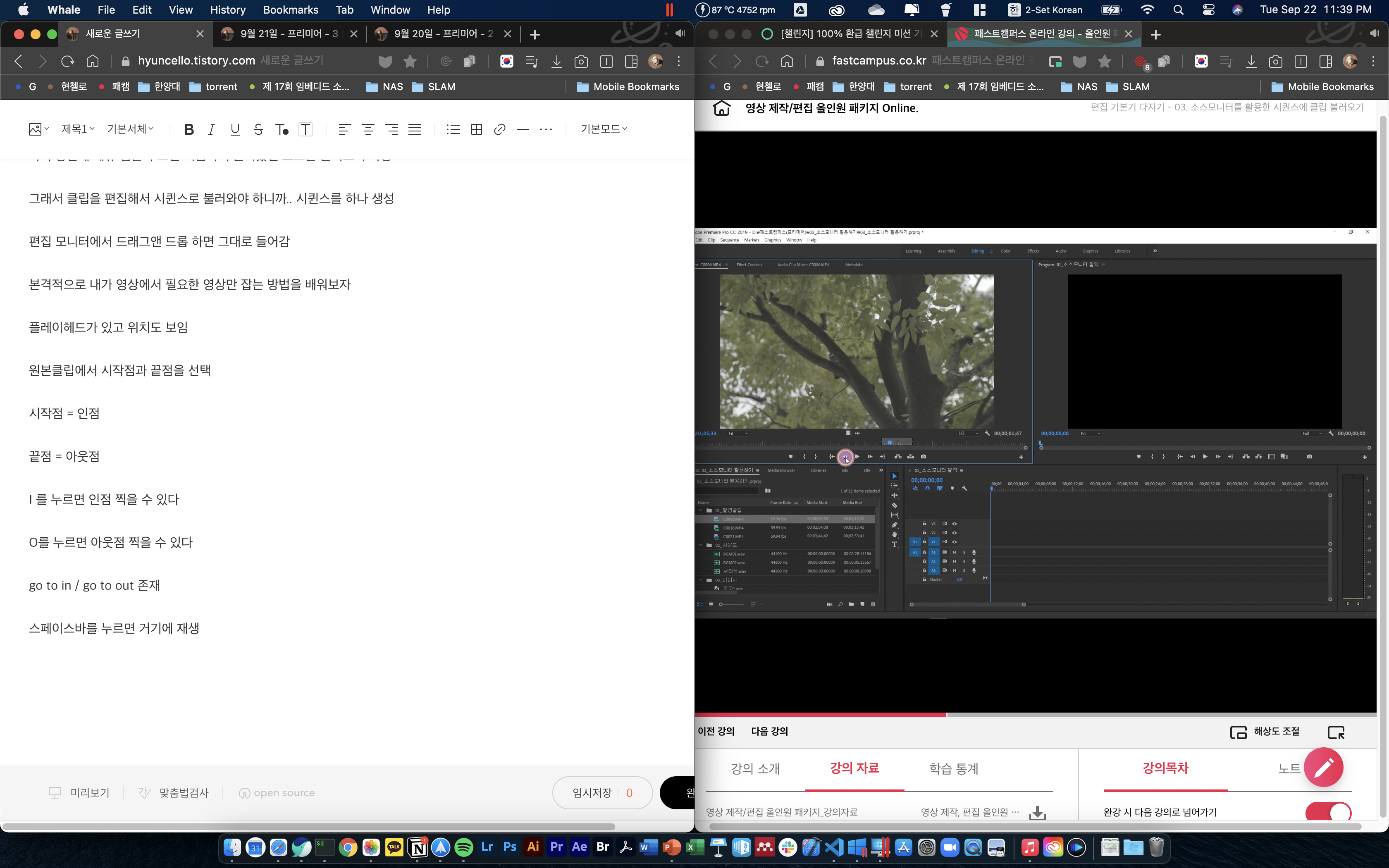Click the red pencil note button
1389x868 pixels.
click(1323, 767)
